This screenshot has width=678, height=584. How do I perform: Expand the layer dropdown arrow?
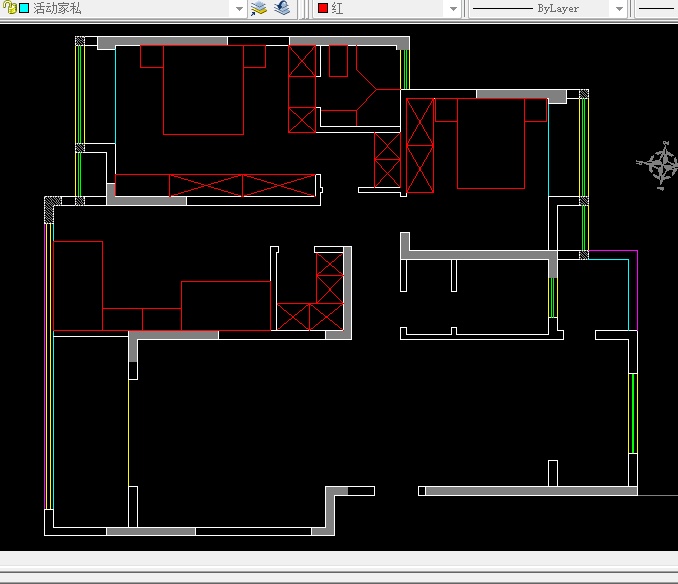[x=239, y=8]
